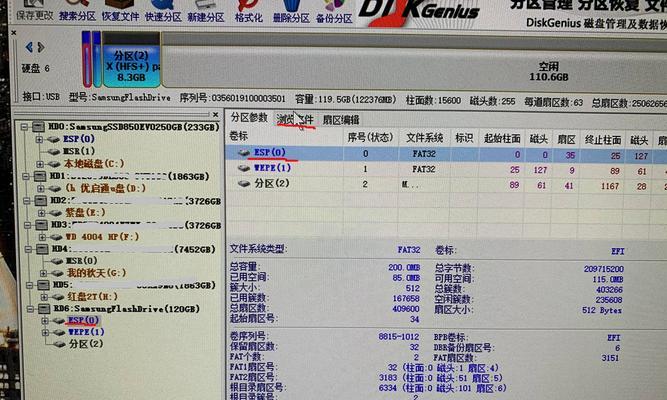667x400 pixels.
Task: Click the 序号(状态) column header
Action: (x=370, y=137)
